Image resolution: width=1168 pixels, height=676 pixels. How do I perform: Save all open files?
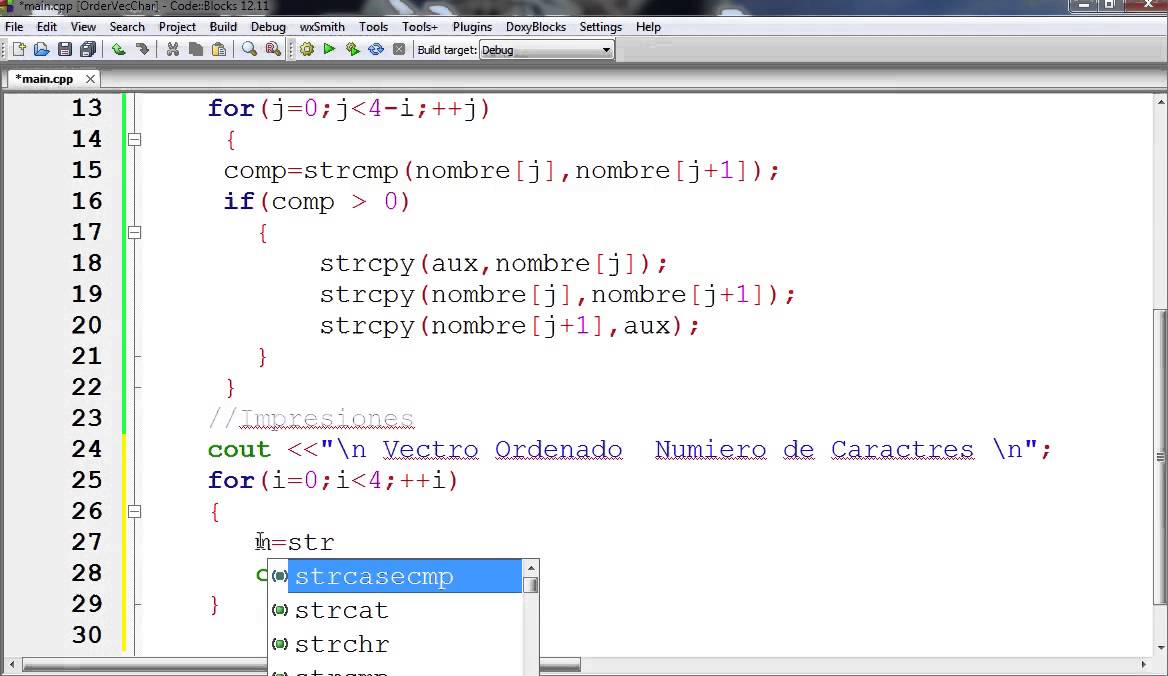point(87,48)
